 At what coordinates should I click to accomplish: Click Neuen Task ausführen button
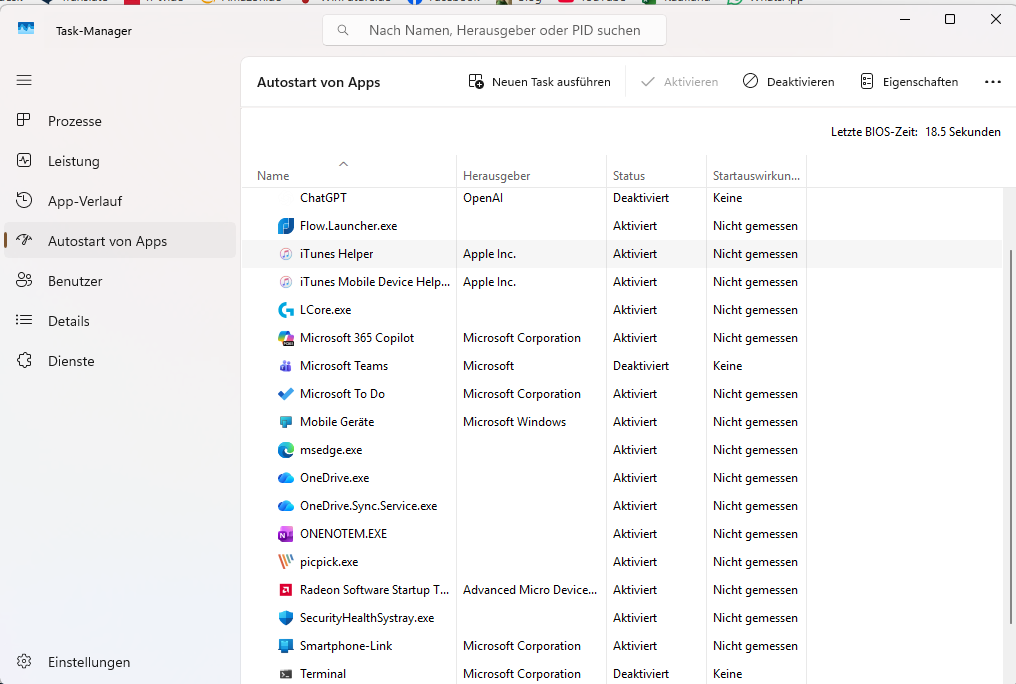point(539,82)
